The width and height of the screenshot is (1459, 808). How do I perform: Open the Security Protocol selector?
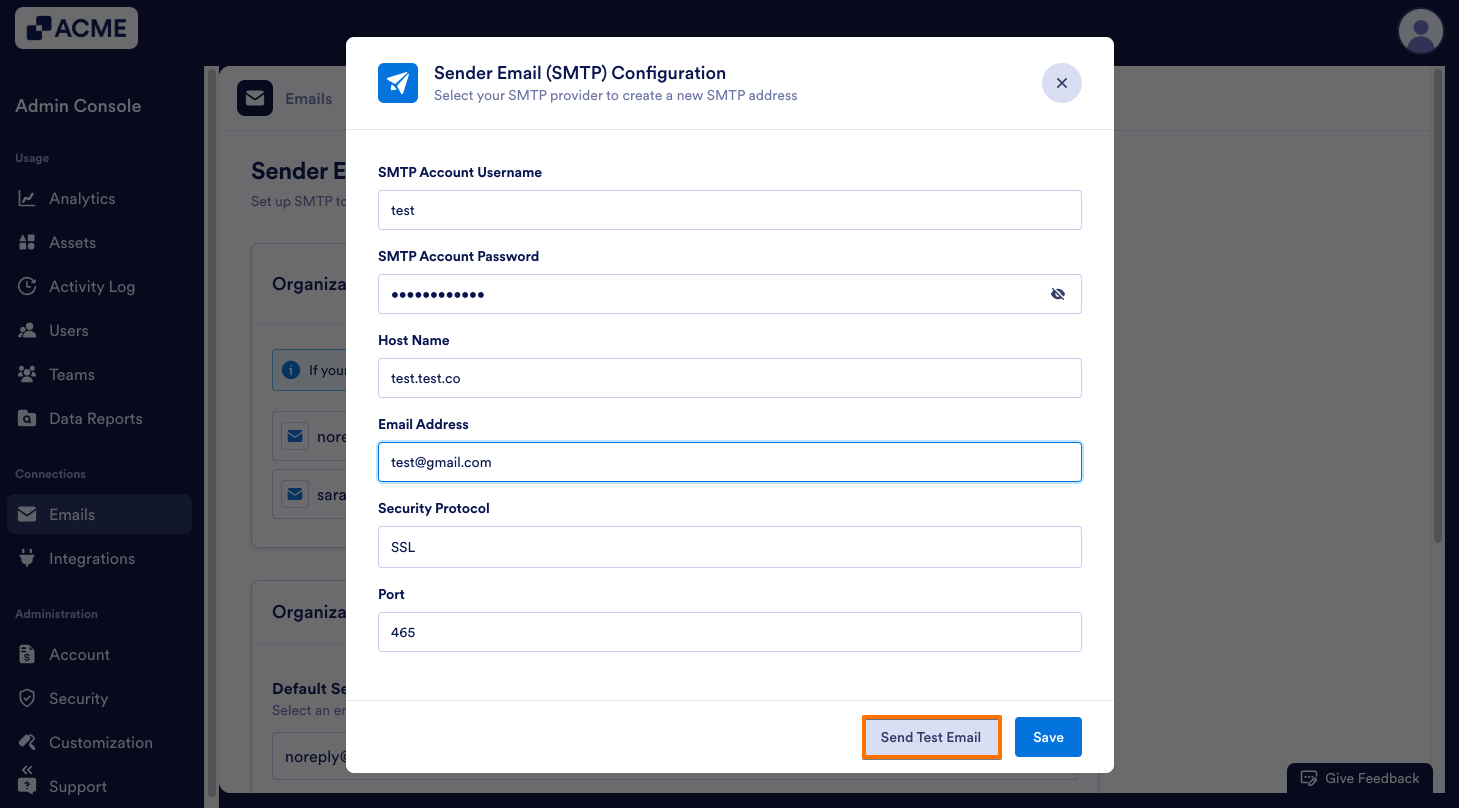tap(729, 547)
